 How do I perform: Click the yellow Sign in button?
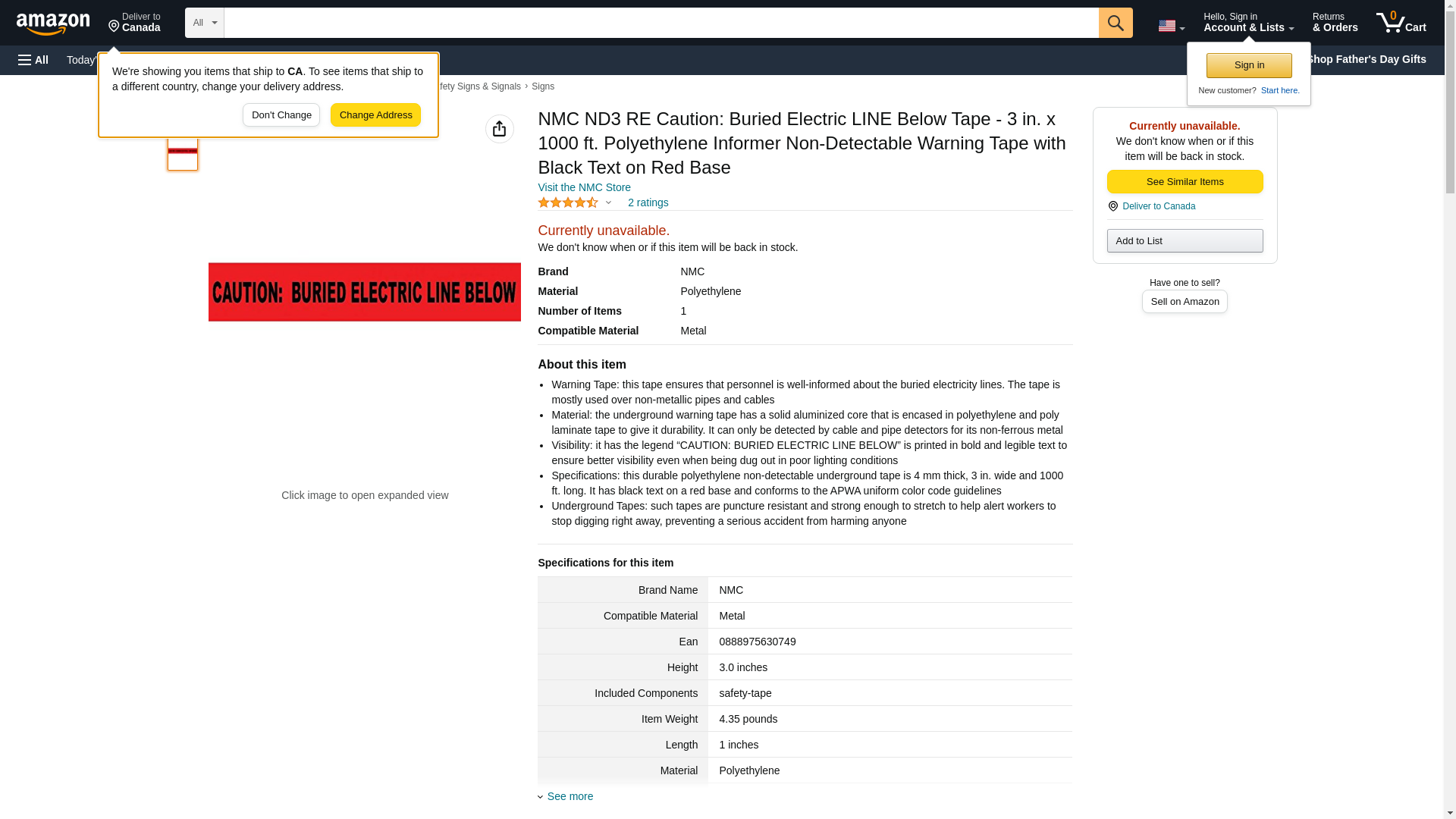1248,65
